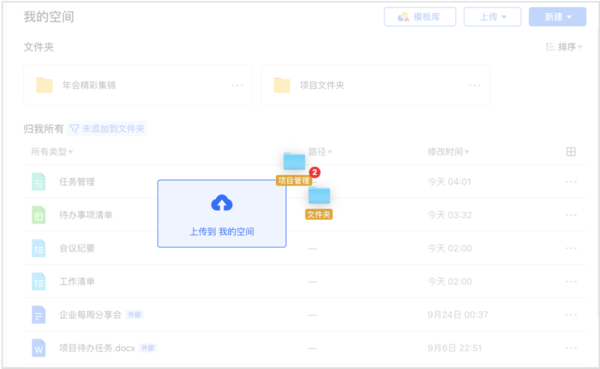Open more options for 工作清单 row
The image size is (600, 369).
coord(571,282)
